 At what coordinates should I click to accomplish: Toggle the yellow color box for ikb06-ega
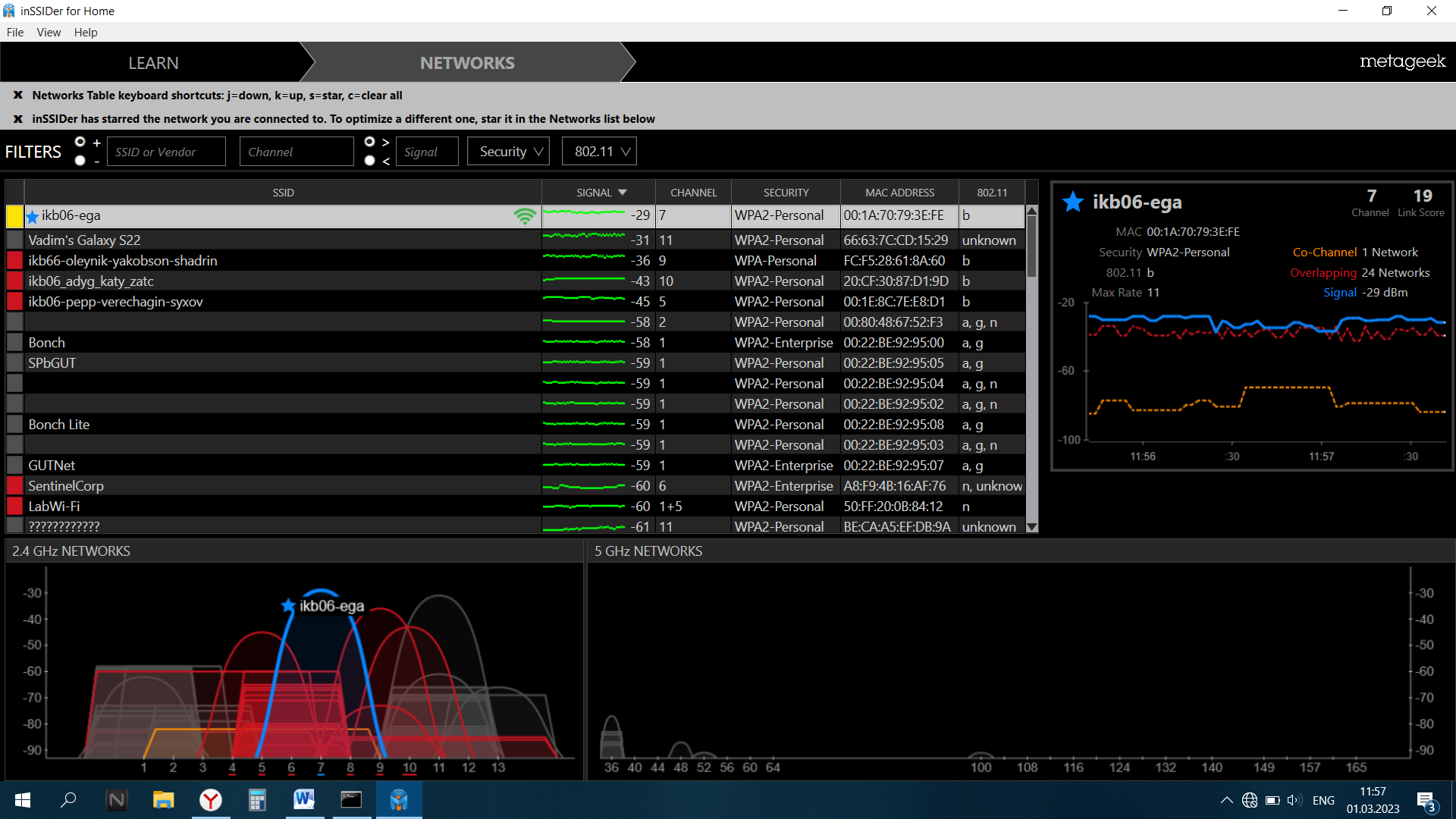tap(14, 216)
